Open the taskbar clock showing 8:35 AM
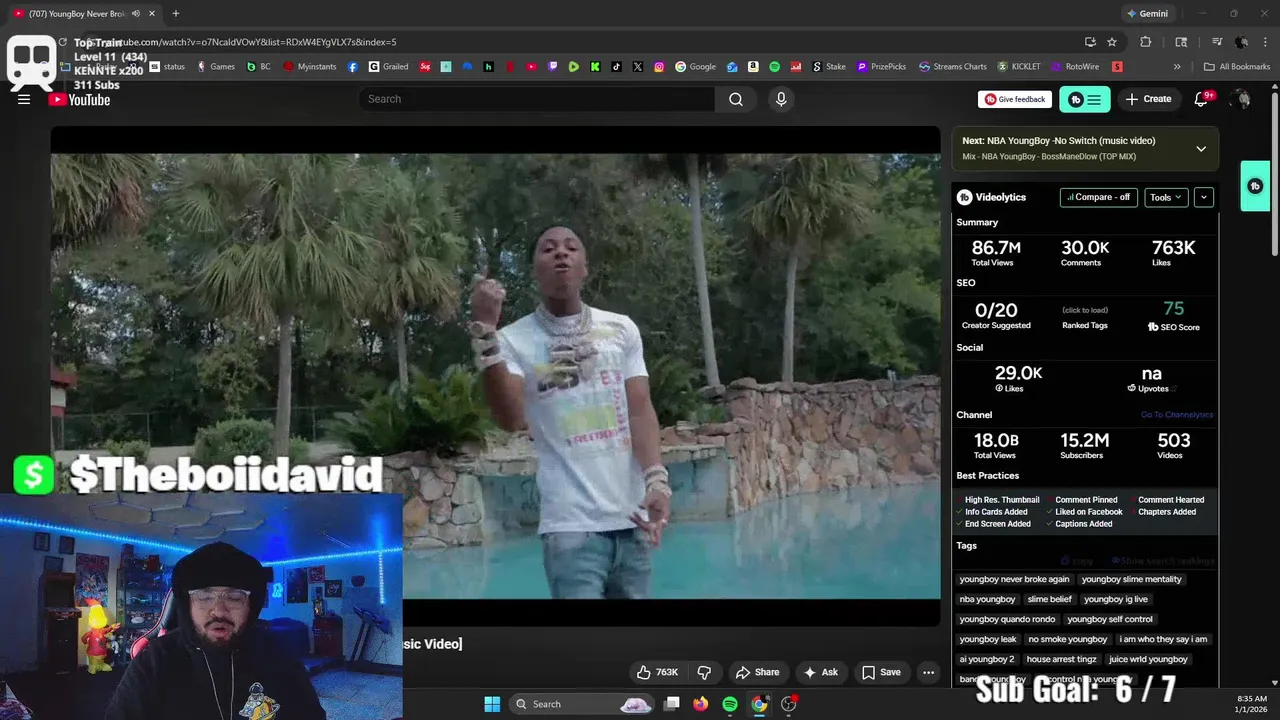This screenshot has height=720, width=1280. coord(1251,704)
